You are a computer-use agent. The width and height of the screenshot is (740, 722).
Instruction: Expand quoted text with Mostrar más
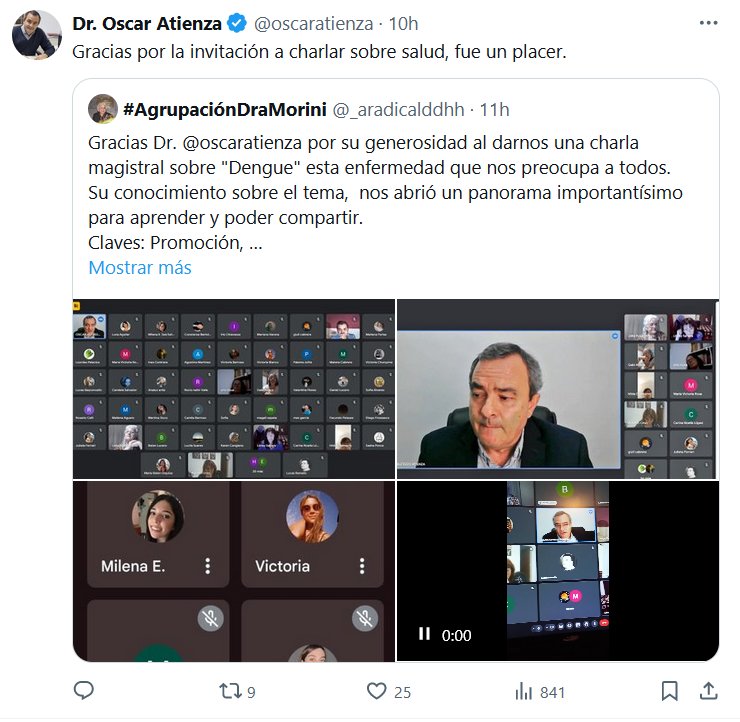coord(140,268)
